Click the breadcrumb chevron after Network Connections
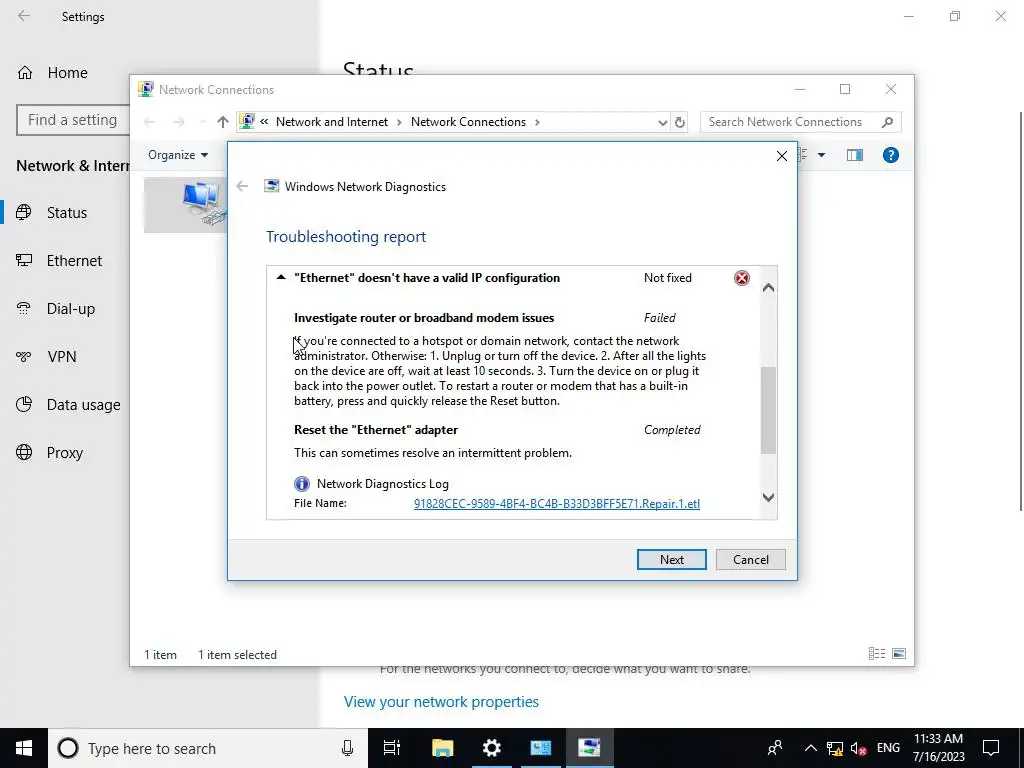The width and height of the screenshot is (1024, 768). click(537, 122)
